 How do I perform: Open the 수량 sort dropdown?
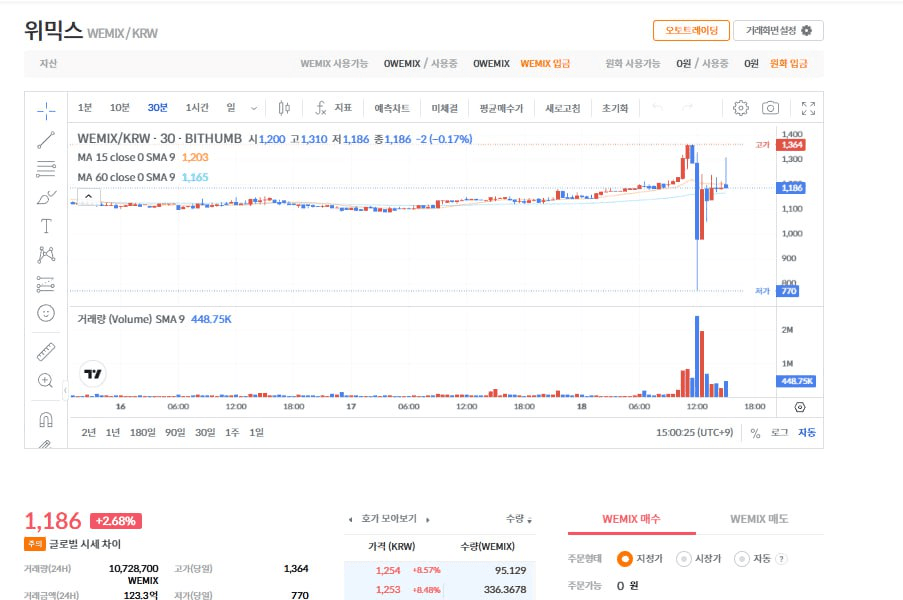519,519
